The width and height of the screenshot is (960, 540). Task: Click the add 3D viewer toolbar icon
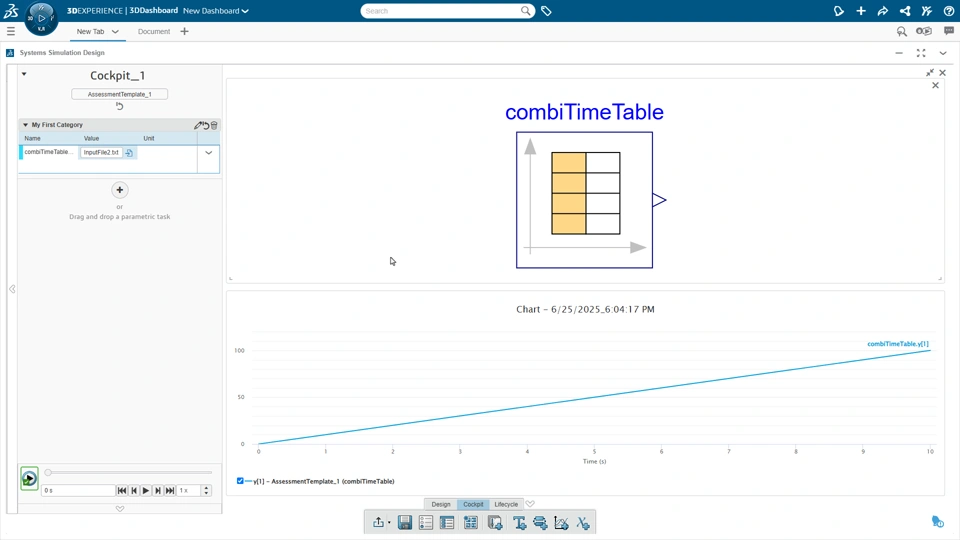(495, 522)
